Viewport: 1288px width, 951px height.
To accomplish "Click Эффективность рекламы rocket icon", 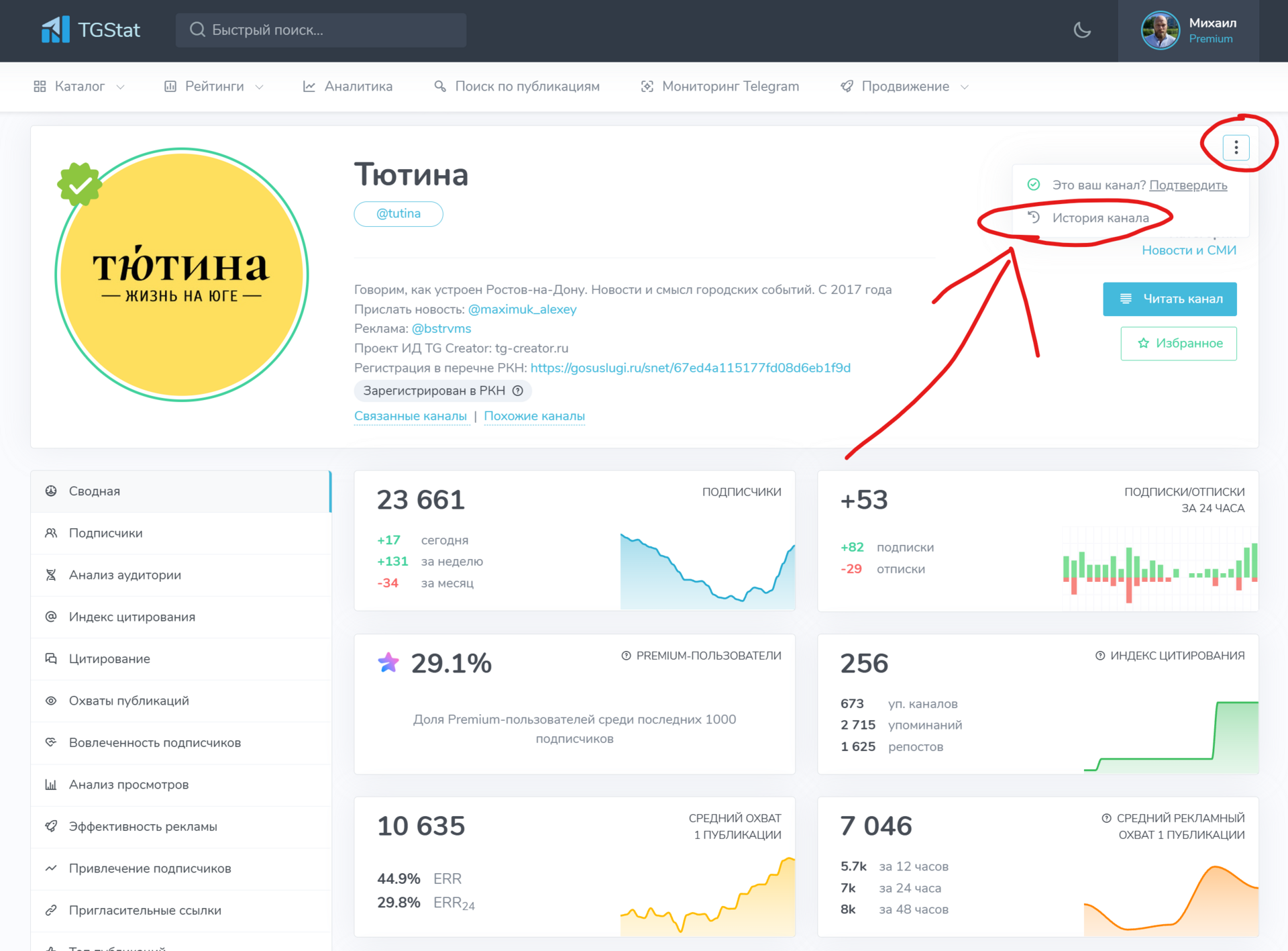I will (x=51, y=826).
